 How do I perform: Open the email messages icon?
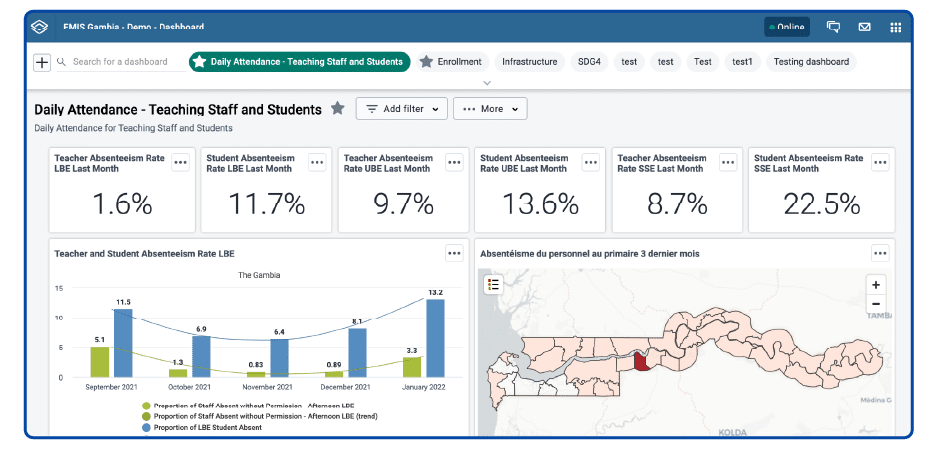(x=864, y=27)
